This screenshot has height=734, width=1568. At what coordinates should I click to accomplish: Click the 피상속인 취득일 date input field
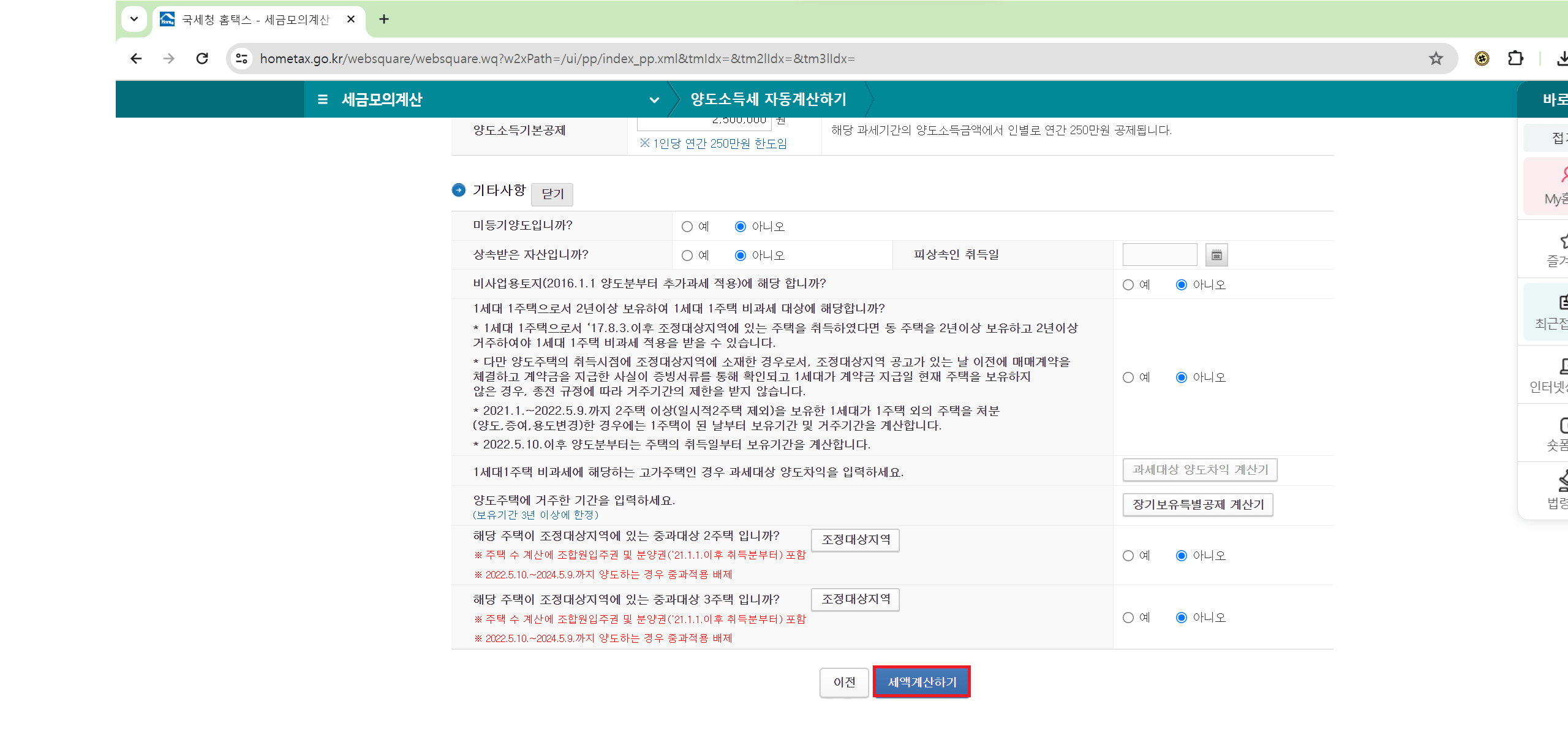tap(1159, 255)
